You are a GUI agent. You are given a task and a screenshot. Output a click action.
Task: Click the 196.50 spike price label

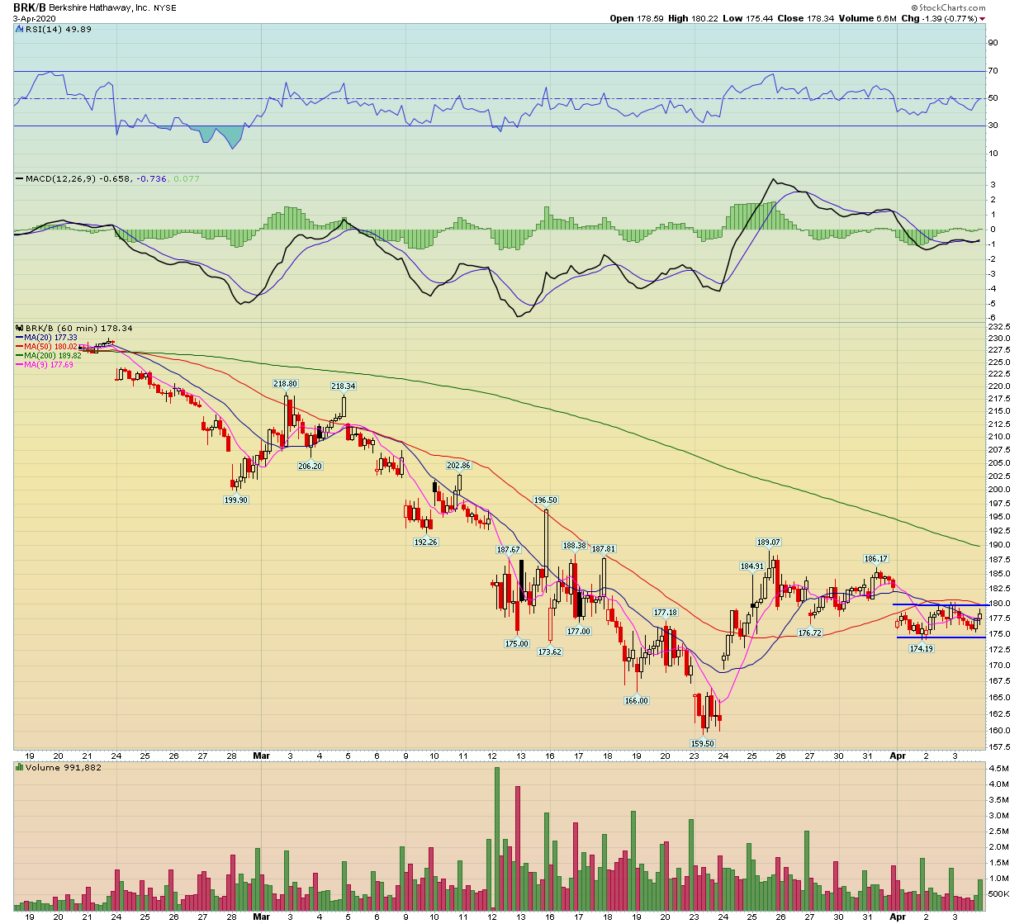[x=546, y=500]
